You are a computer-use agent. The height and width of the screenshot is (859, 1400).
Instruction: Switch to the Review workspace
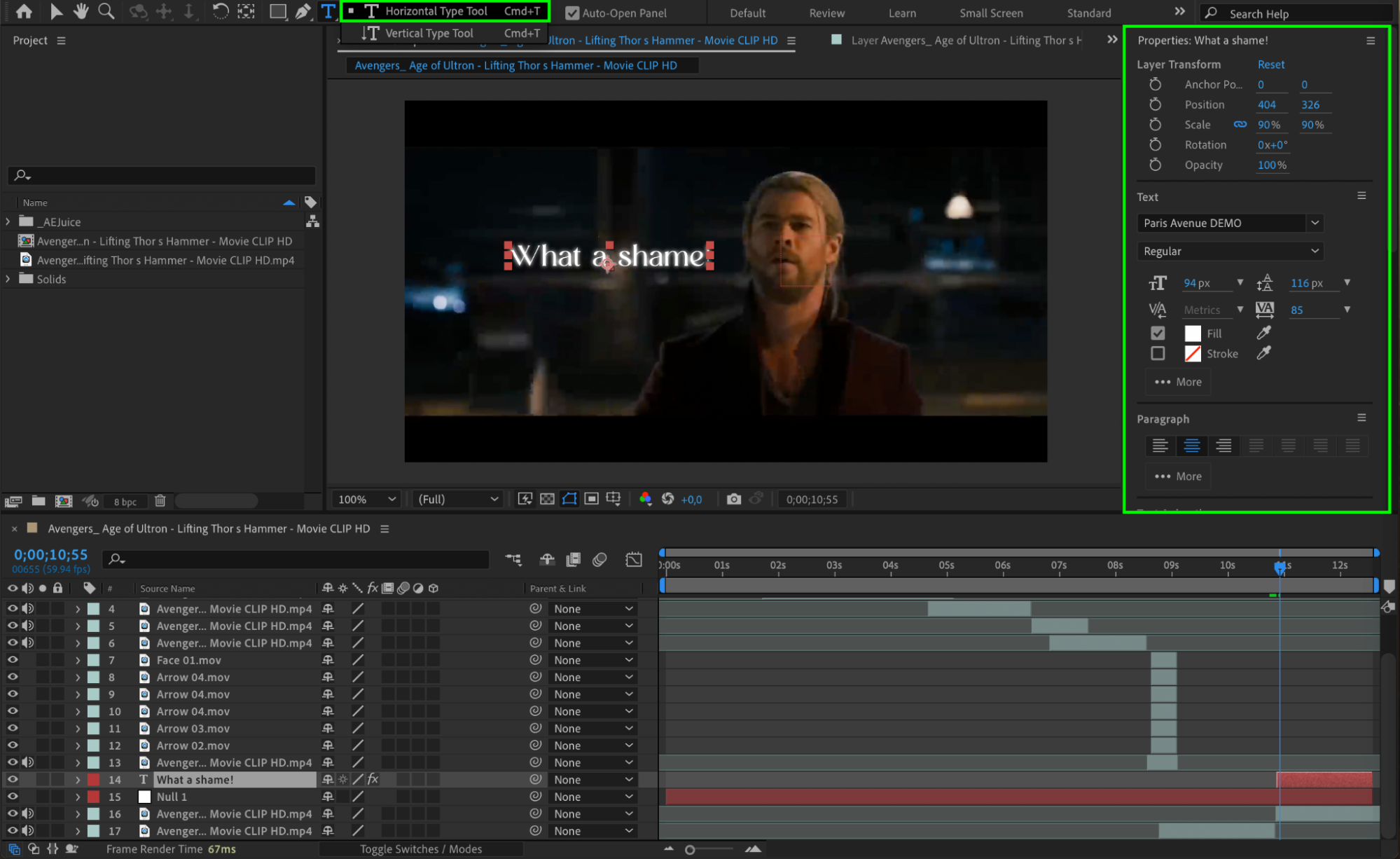tap(826, 13)
